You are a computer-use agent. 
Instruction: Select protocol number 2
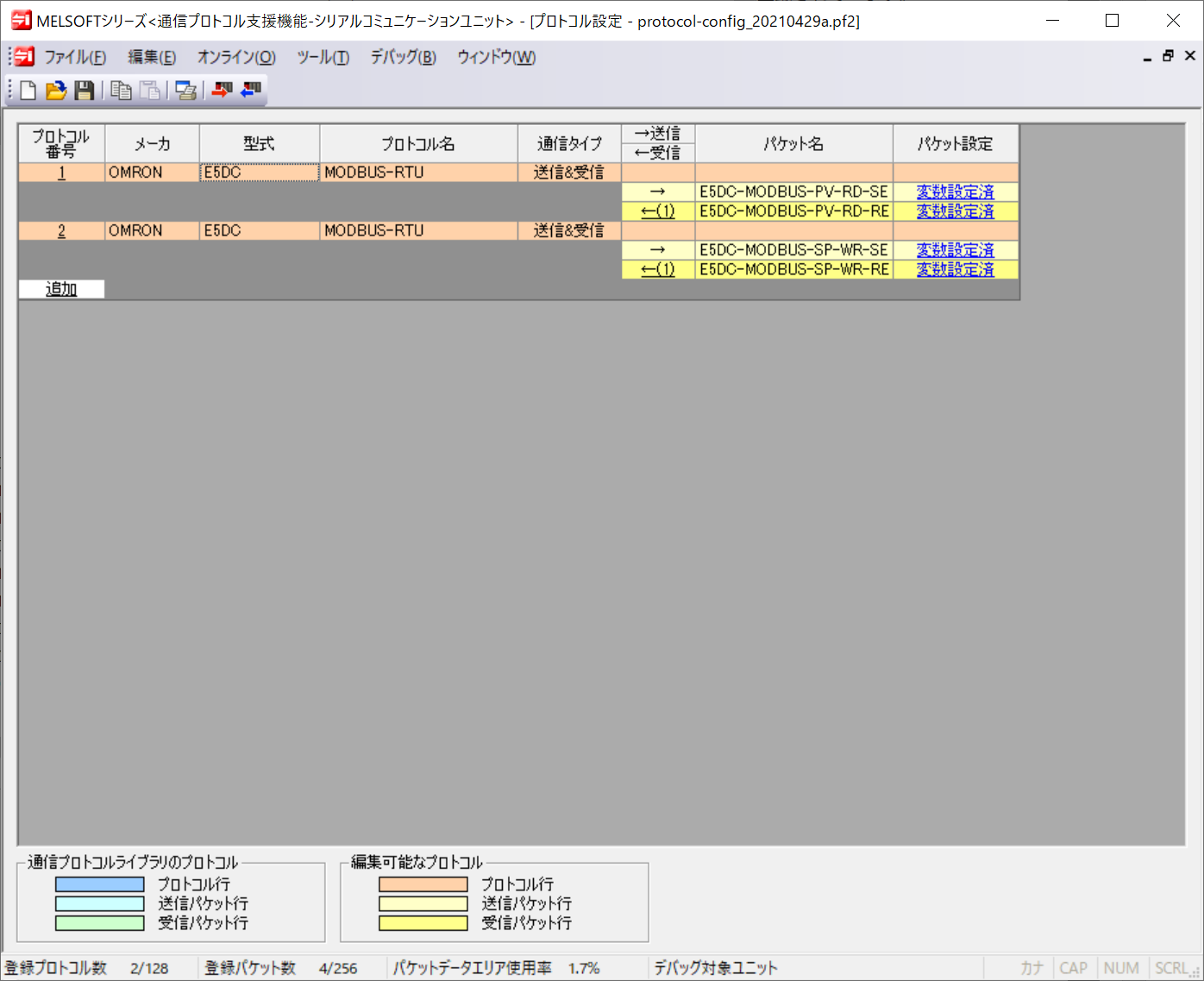click(61, 230)
